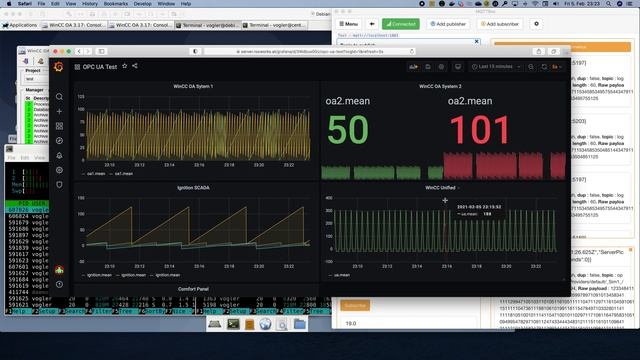Open the dashboard grid icon beside OPC UA Test

(x=77, y=67)
